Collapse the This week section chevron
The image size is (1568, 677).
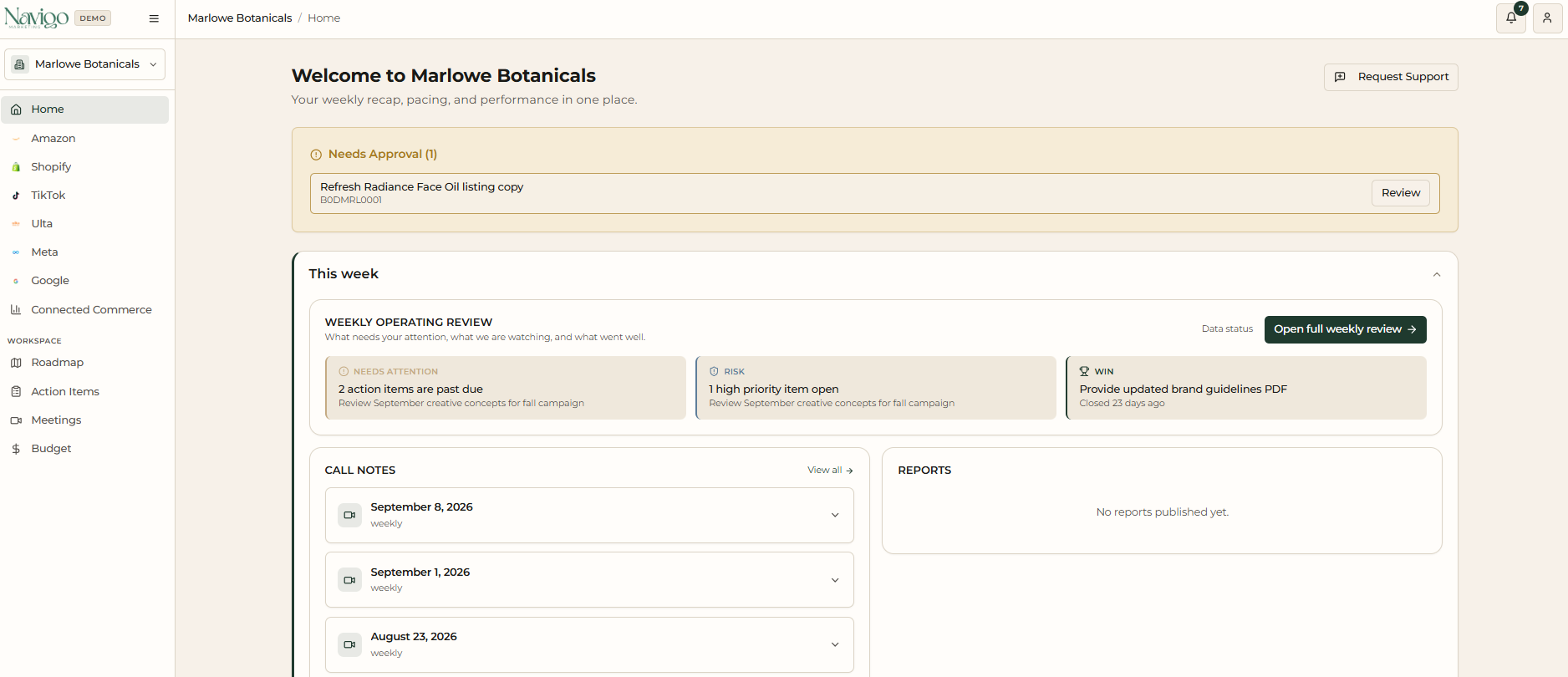1437,274
